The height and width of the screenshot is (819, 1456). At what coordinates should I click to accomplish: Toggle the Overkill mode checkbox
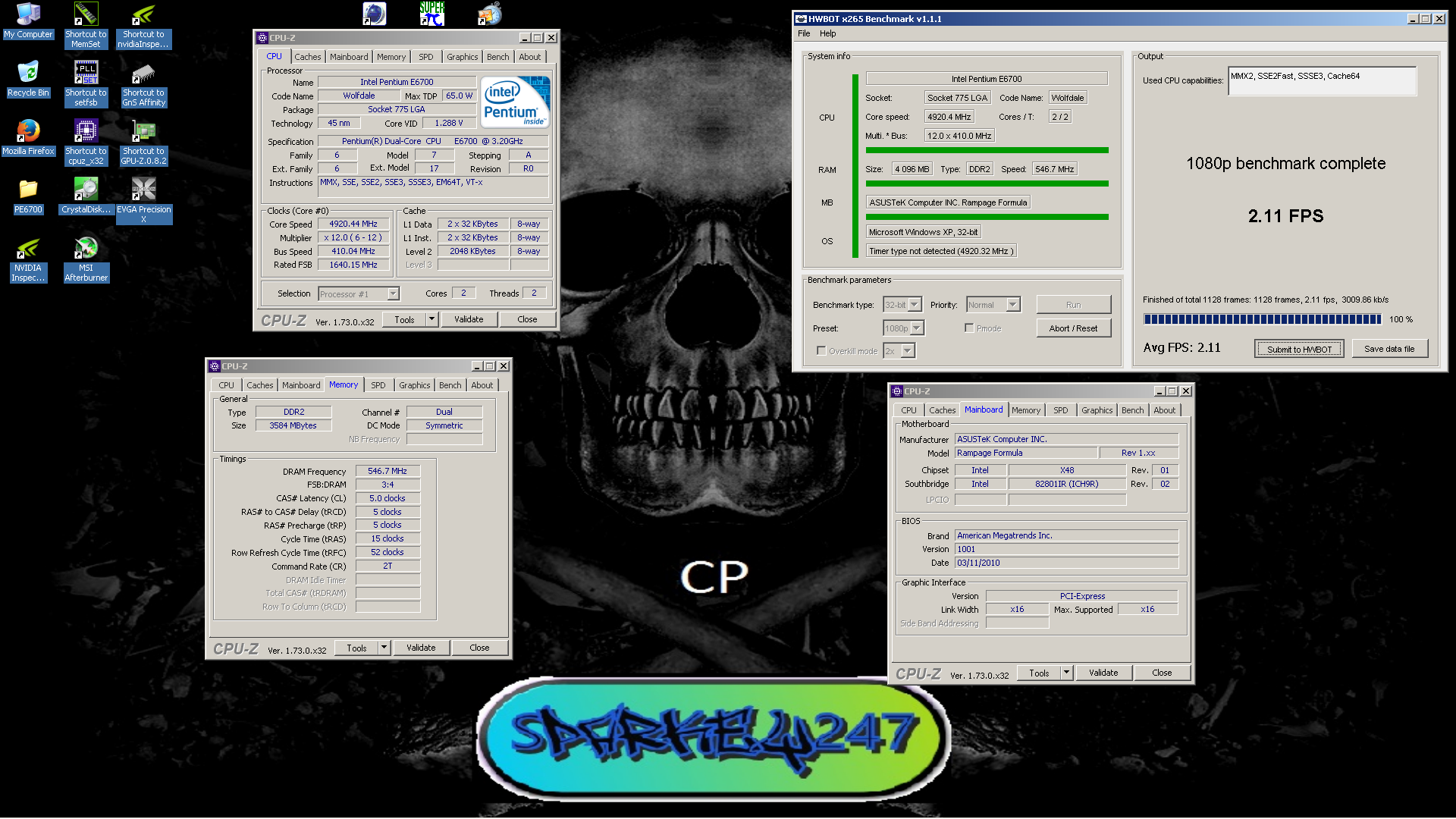tap(821, 351)
